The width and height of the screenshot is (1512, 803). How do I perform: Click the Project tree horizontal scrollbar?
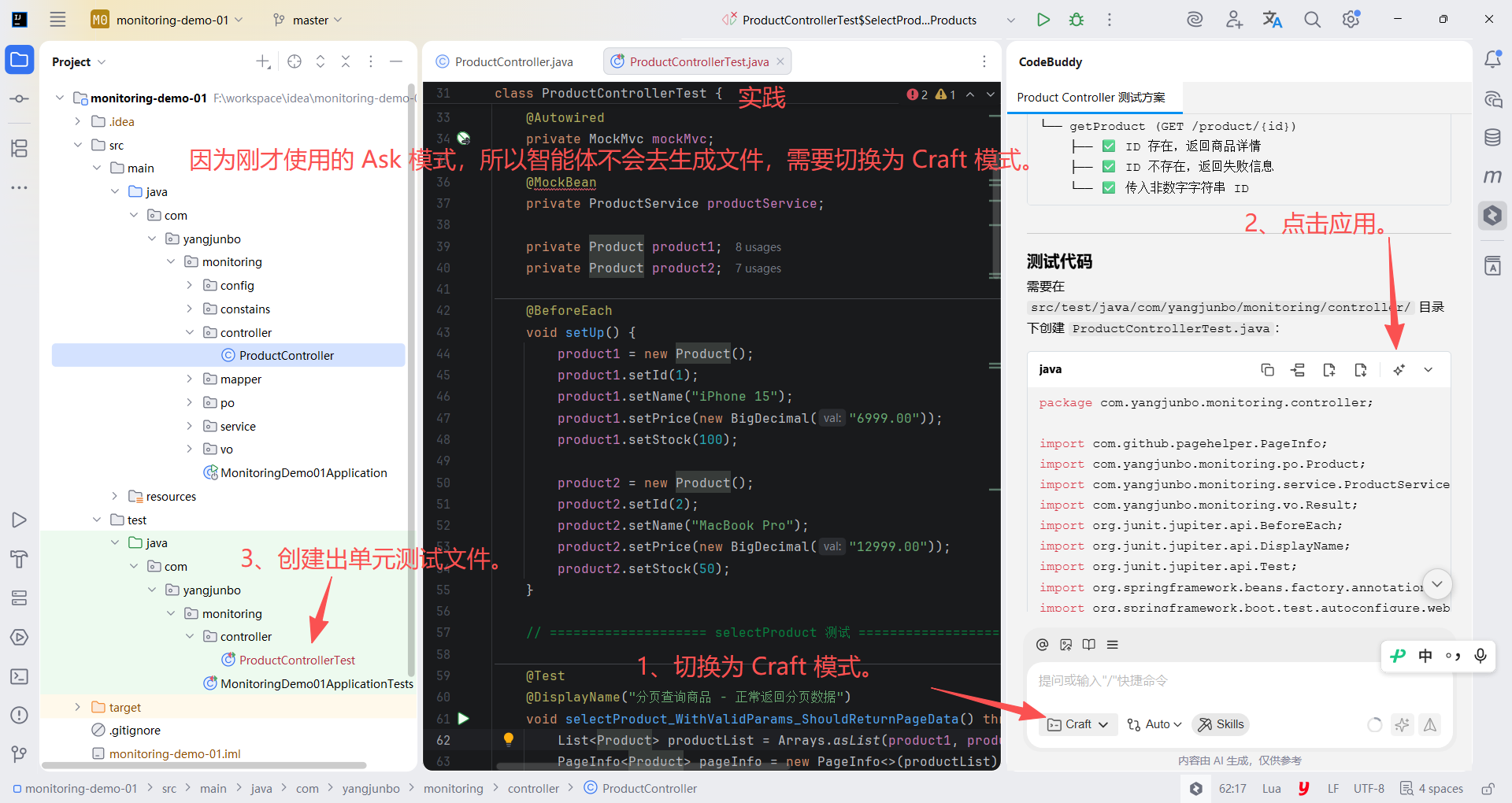click(x=204, y=765)
